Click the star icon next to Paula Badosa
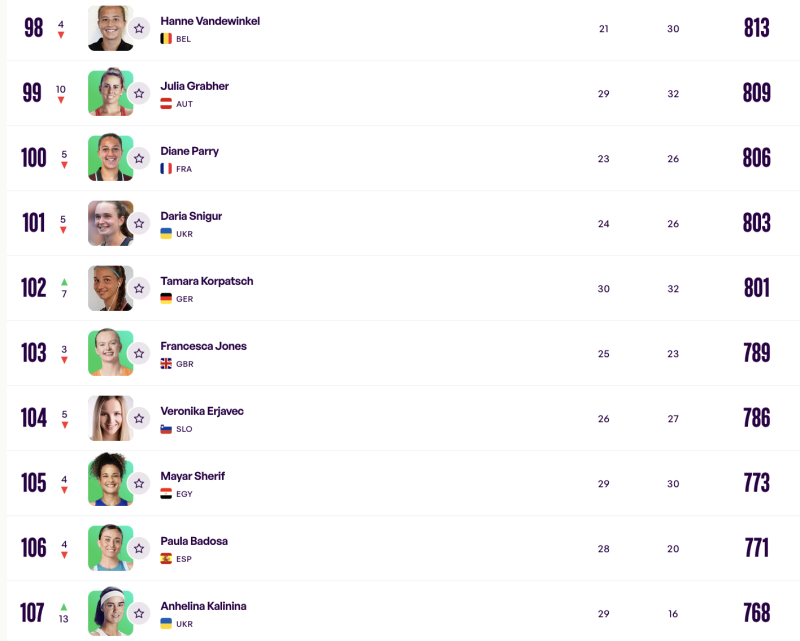 pyautogui.click(x=139, y=548)
